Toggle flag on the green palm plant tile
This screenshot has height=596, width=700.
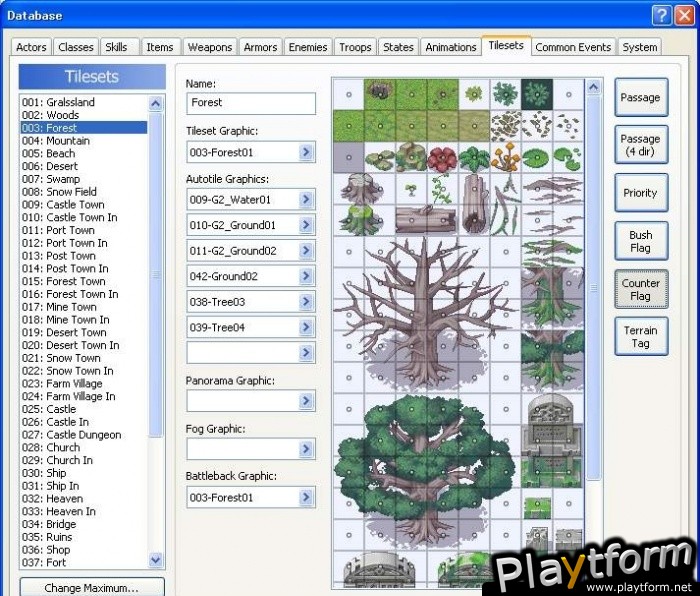pos(474,158)
